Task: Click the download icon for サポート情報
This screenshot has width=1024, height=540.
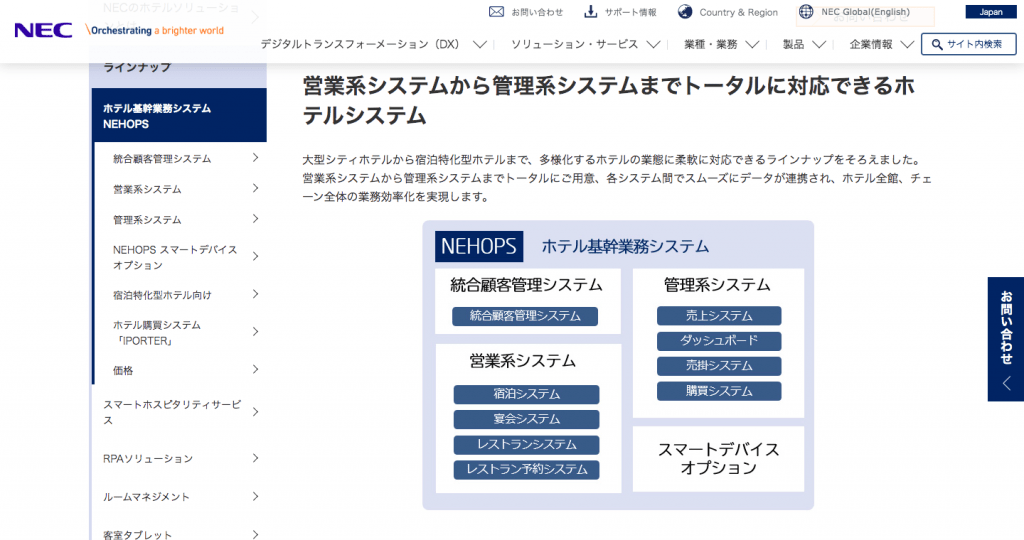Action: [590, 12]
